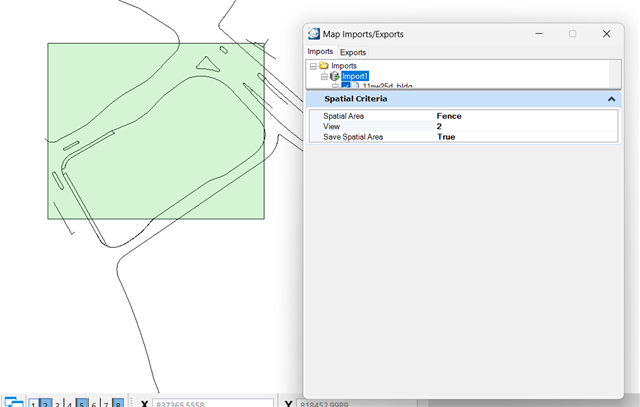Click the Spatial Area Fence value
This screenshot has width=640, height=407.
pos(449,116)
